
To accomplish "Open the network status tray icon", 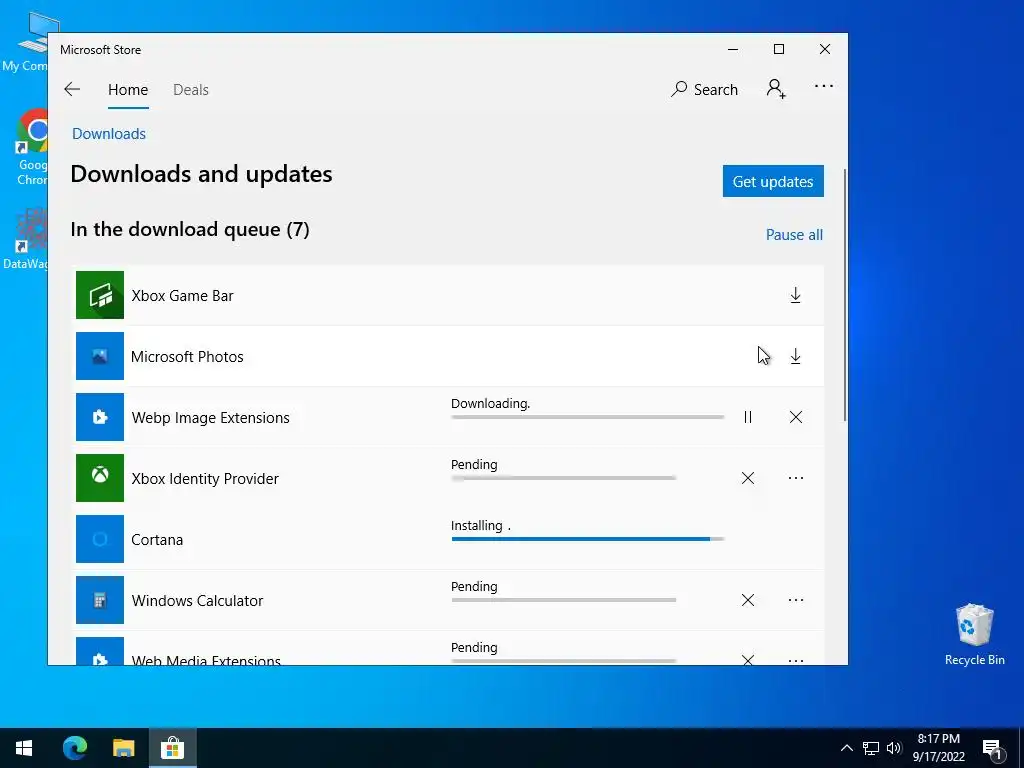I will tap(871, 748).
